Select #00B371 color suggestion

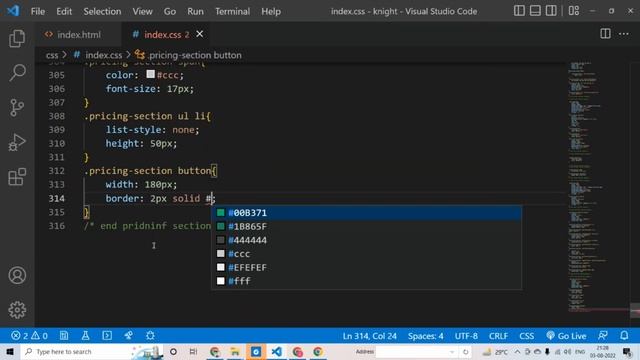pos(366,213)
